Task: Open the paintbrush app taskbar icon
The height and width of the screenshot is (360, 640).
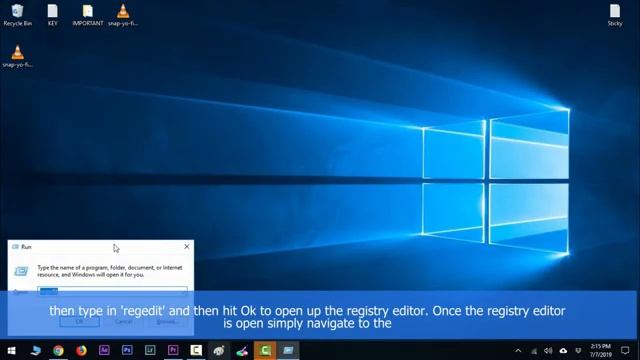Action: (242, 350)
